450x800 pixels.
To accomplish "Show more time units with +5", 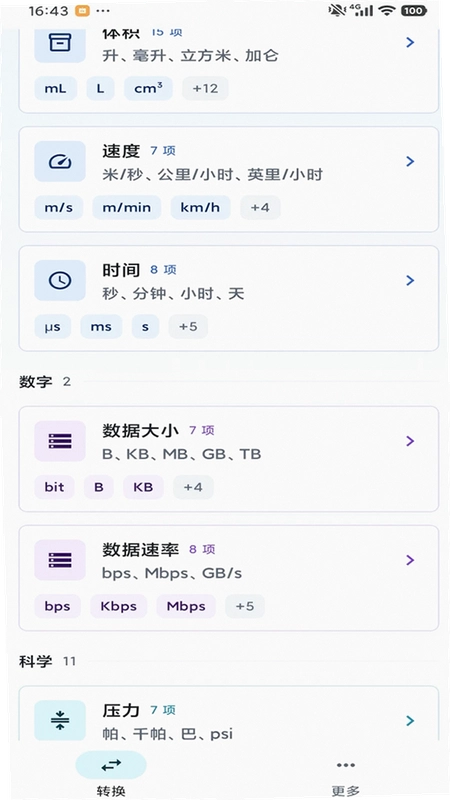I will coord(188,327).
